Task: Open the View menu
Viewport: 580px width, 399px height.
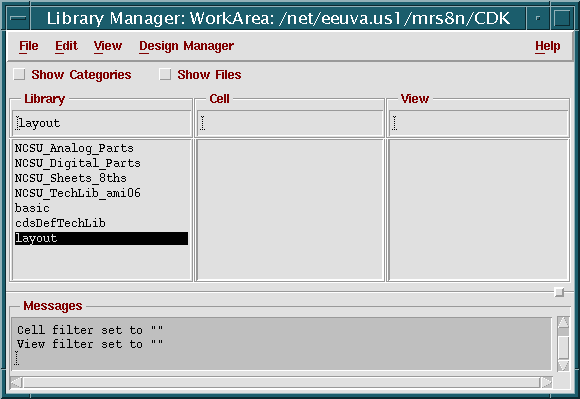Action: [108, 46]
